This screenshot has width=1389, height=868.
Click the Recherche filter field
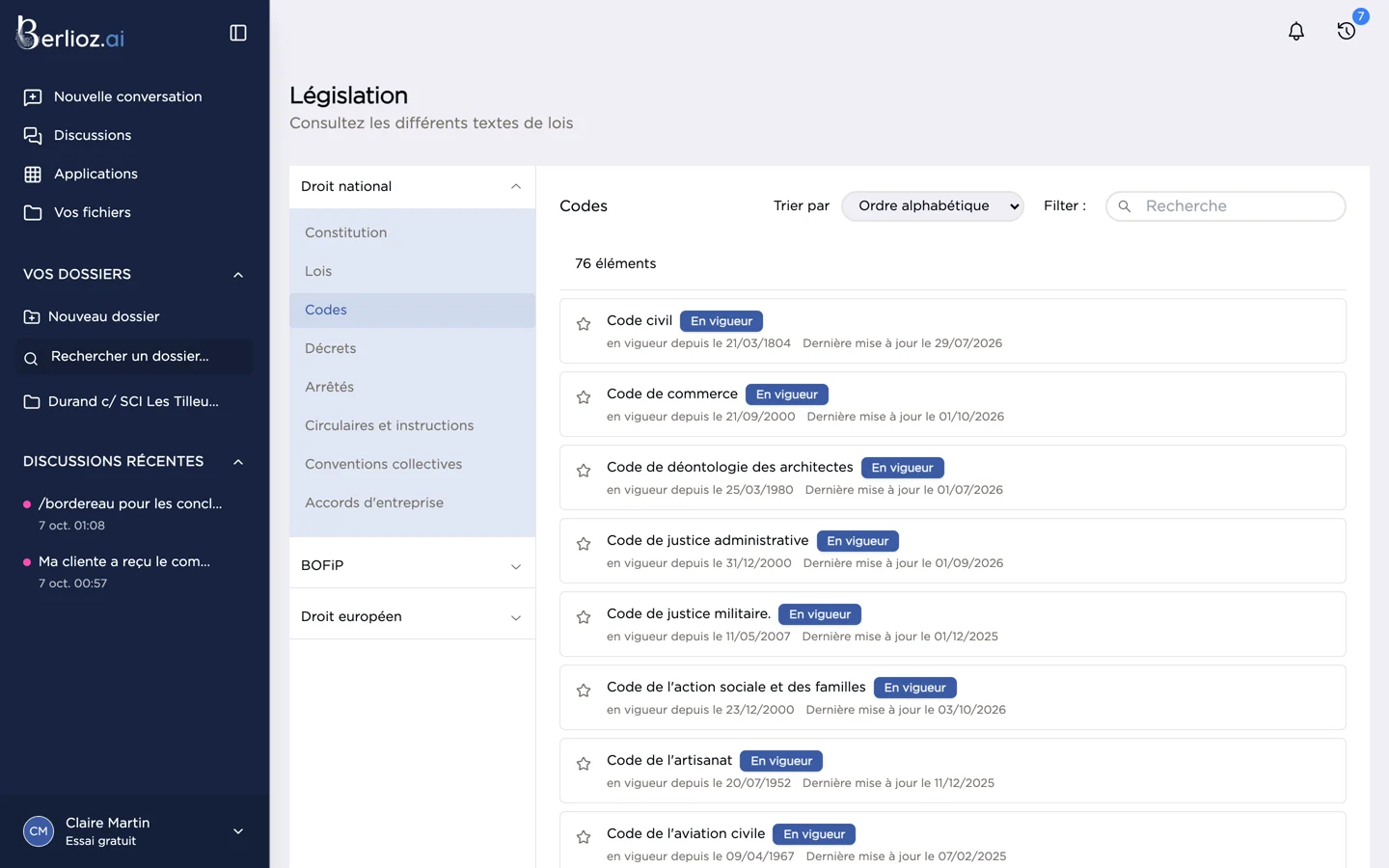[x=1226, y=206]
